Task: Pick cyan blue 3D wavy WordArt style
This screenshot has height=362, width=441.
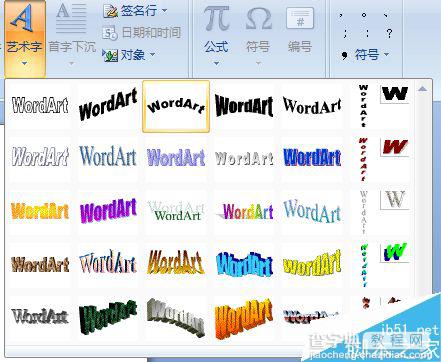Action: pos(244,265)
